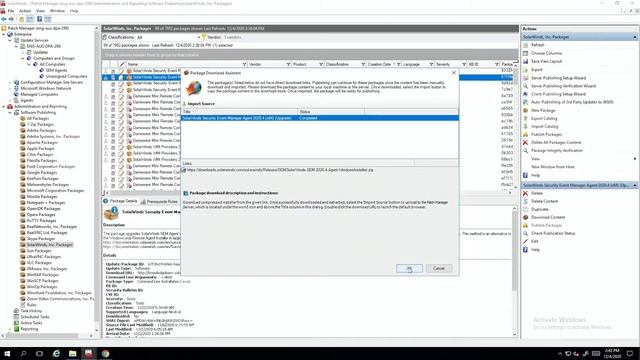Click the Import Source icon in the dialog

[184, 104]
